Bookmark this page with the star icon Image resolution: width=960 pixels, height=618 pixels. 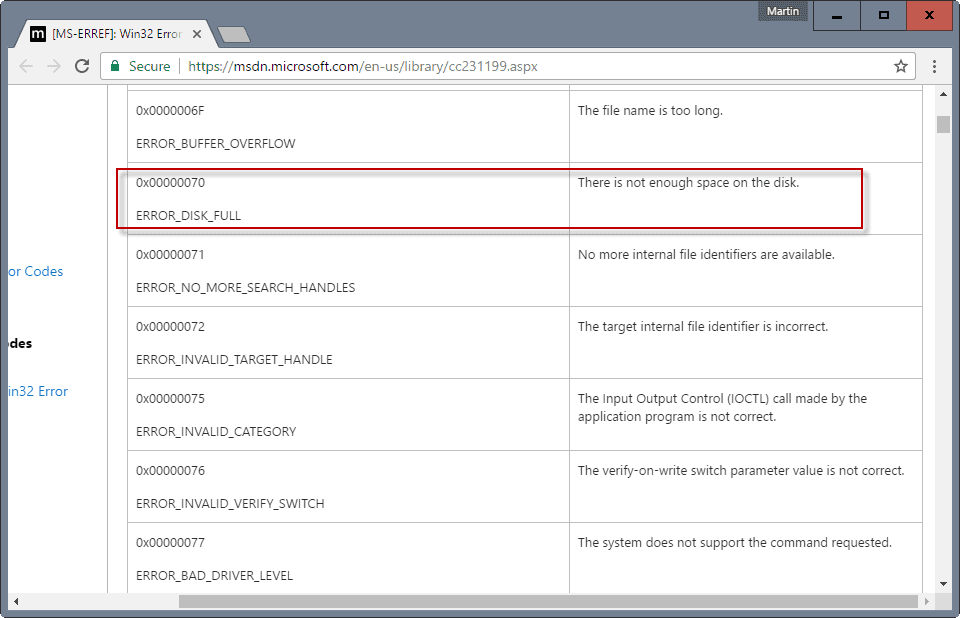(901, 66)
